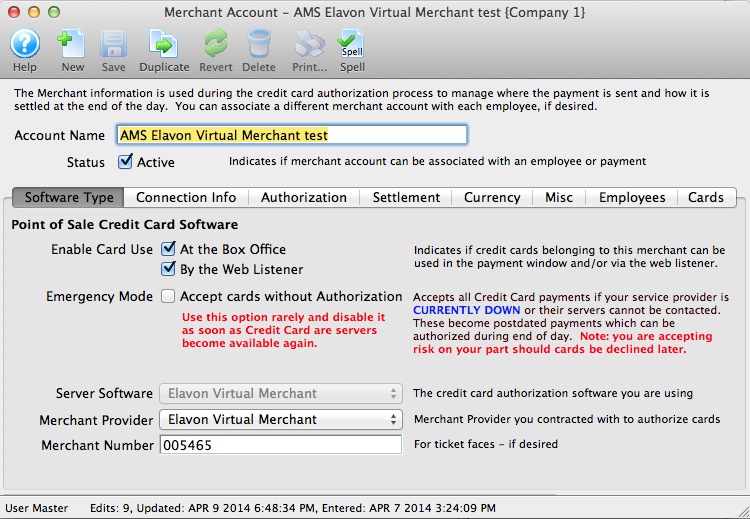This screenshot has height=519, width=750.
Task: Click the Merchant Number field
Action: click(x=281, y=445)
